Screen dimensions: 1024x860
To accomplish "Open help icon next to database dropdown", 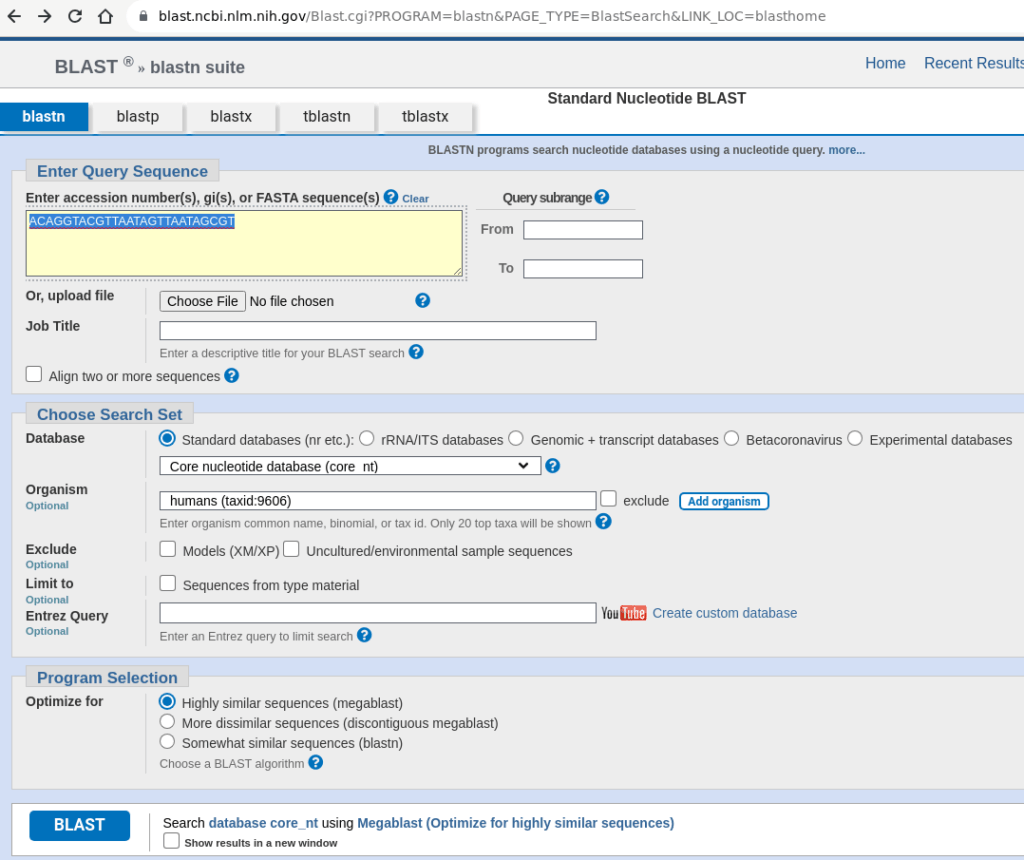I will [x=552, y=466].
